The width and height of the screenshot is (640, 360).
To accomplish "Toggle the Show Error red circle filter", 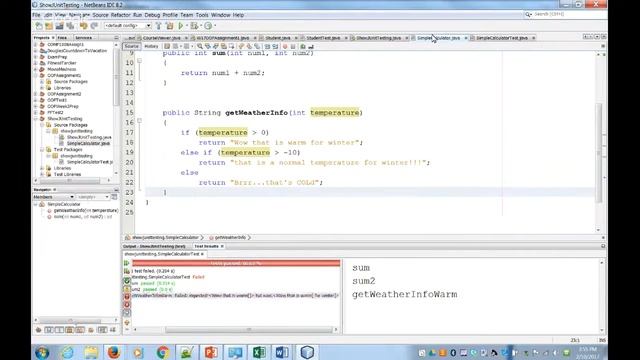I will [127, 305].
